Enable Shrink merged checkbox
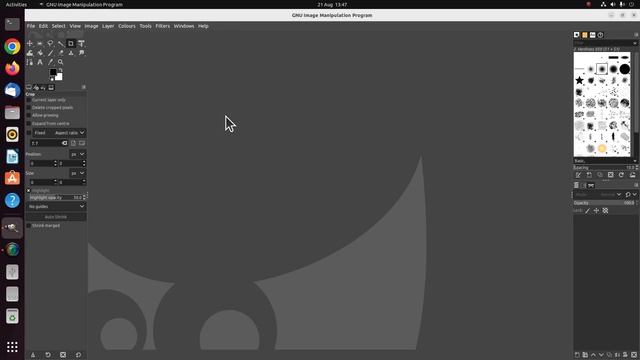Image resolution: width=640 pixels, height=360 pixels. tap(29, 226)
